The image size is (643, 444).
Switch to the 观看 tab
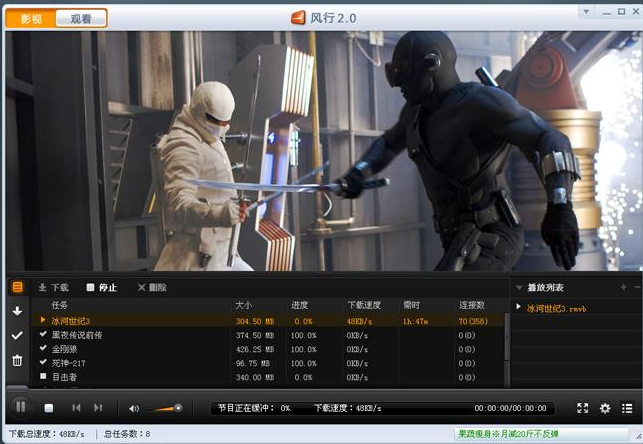tap(81, 18)
